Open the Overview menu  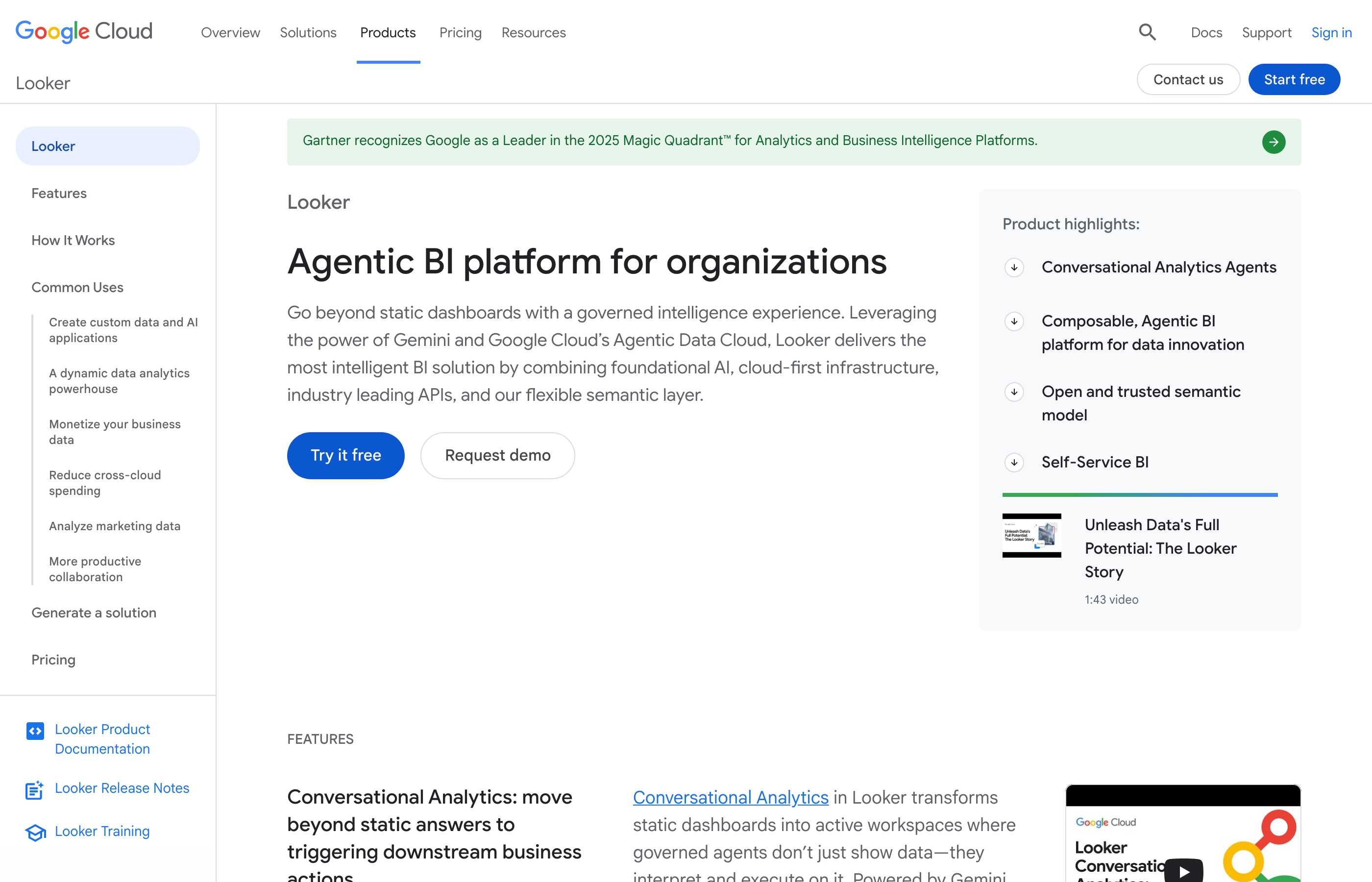(230, 33)
